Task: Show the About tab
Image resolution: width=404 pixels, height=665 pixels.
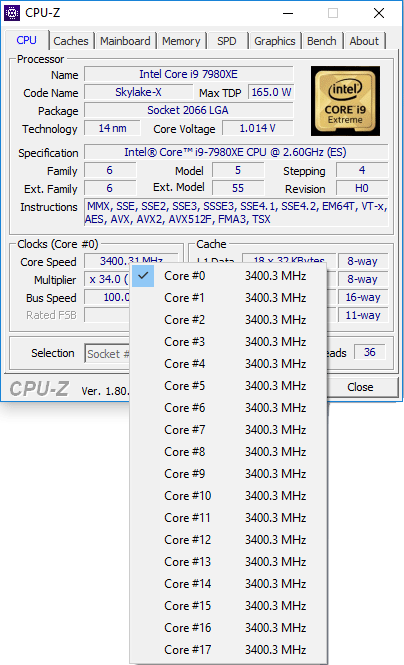Action: [364, 41]
